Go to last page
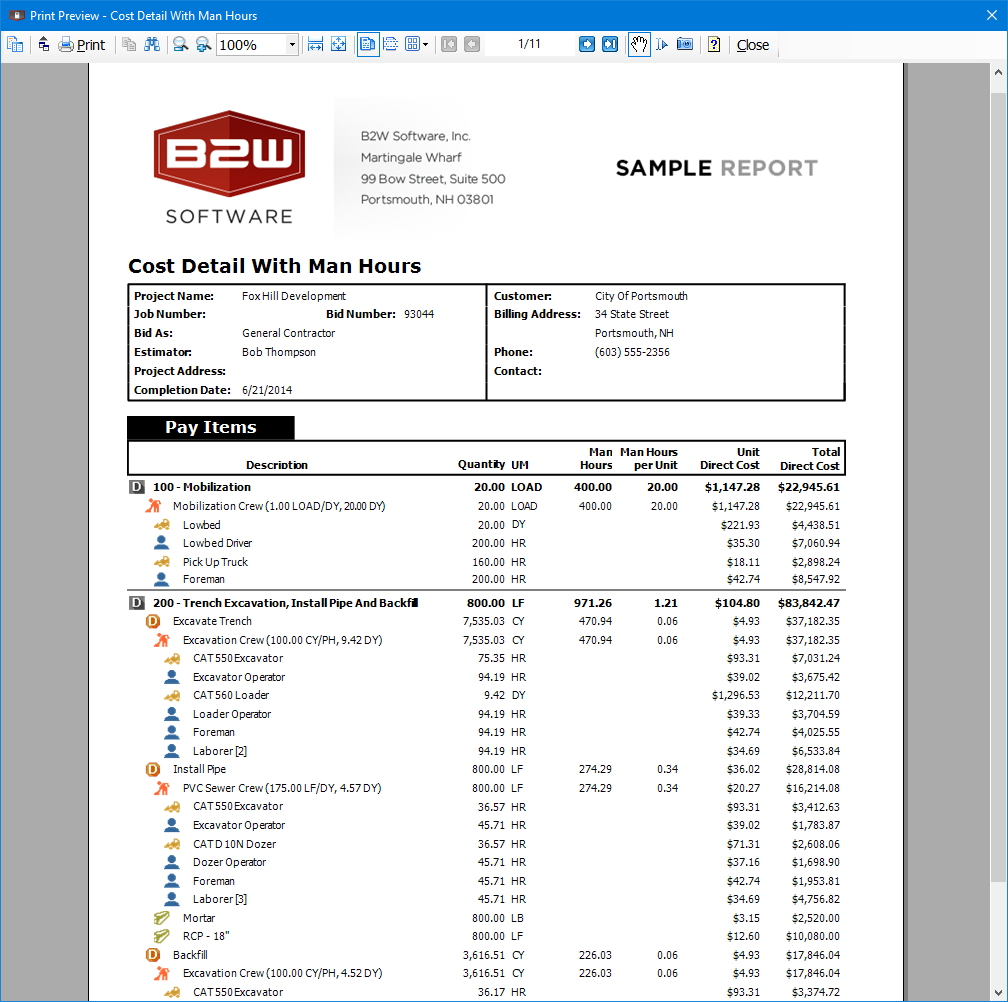The width and height of the screenshot is (1008, 1002). click(x=609, y=44)
